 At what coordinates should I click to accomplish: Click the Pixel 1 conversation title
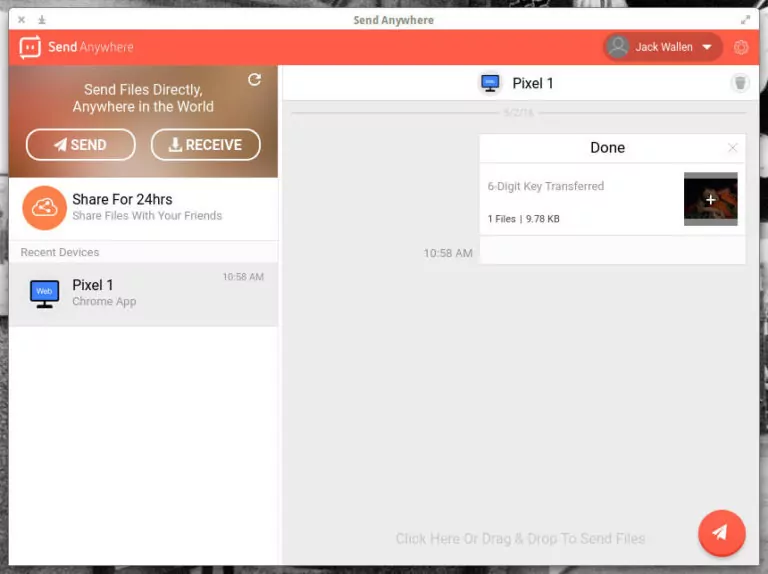coord(533,83)
